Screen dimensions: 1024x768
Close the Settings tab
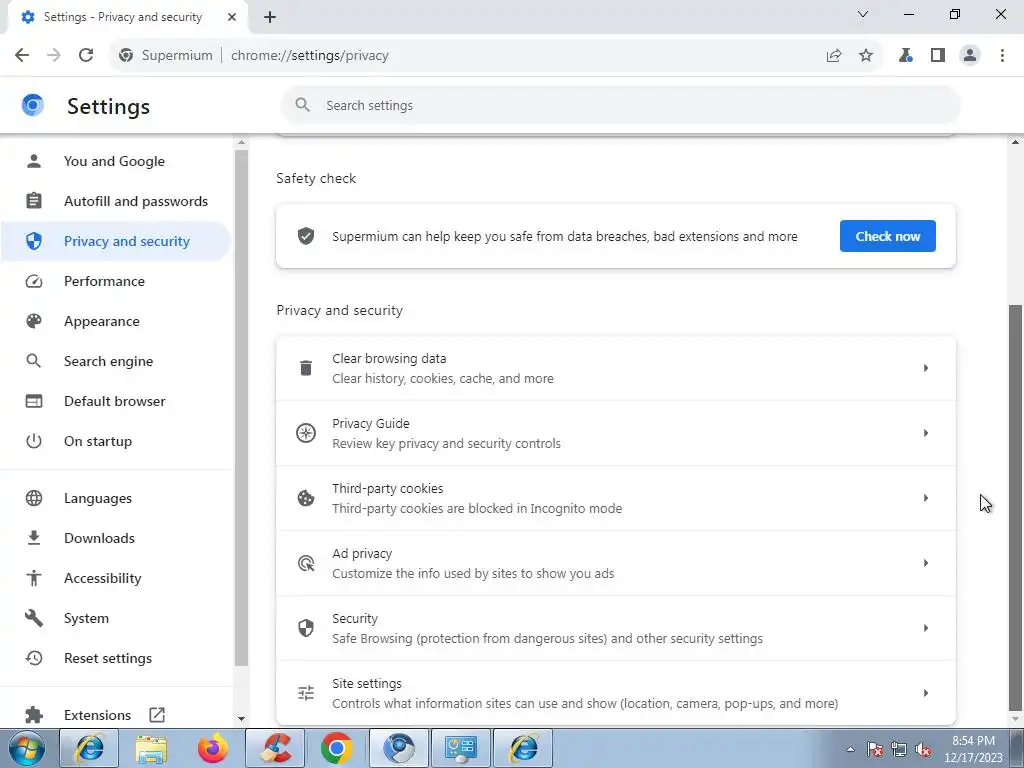(232, 17)
